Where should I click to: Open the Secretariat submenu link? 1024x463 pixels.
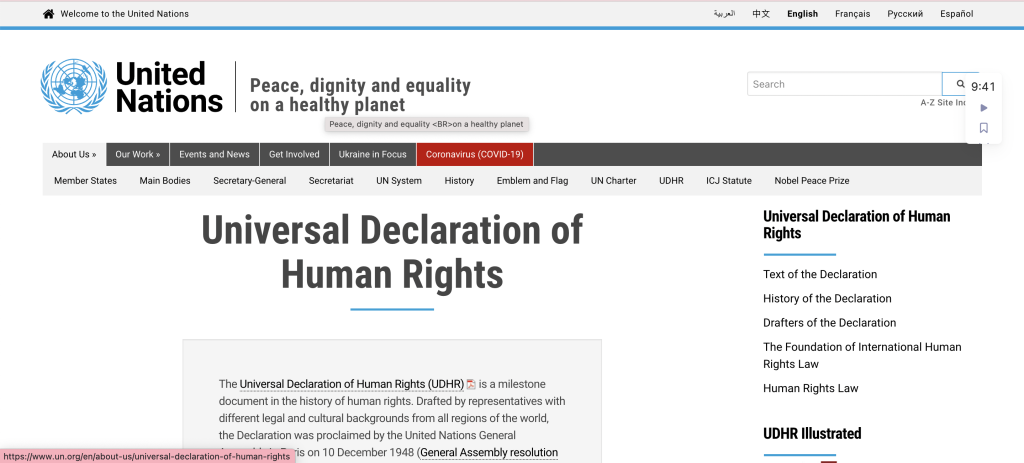pos(331,181)
